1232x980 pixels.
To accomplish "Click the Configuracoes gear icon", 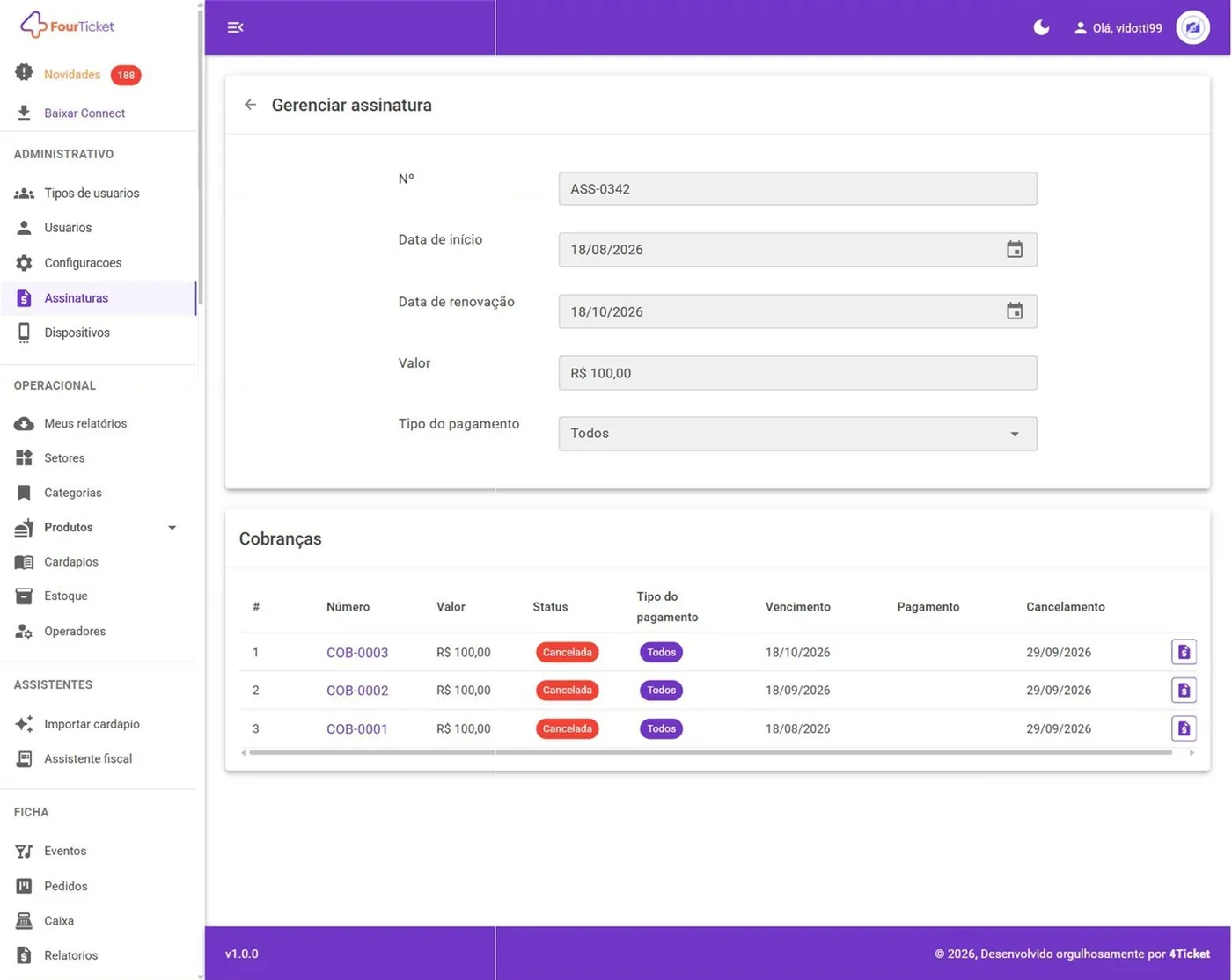I will click(x=24, y=263).
